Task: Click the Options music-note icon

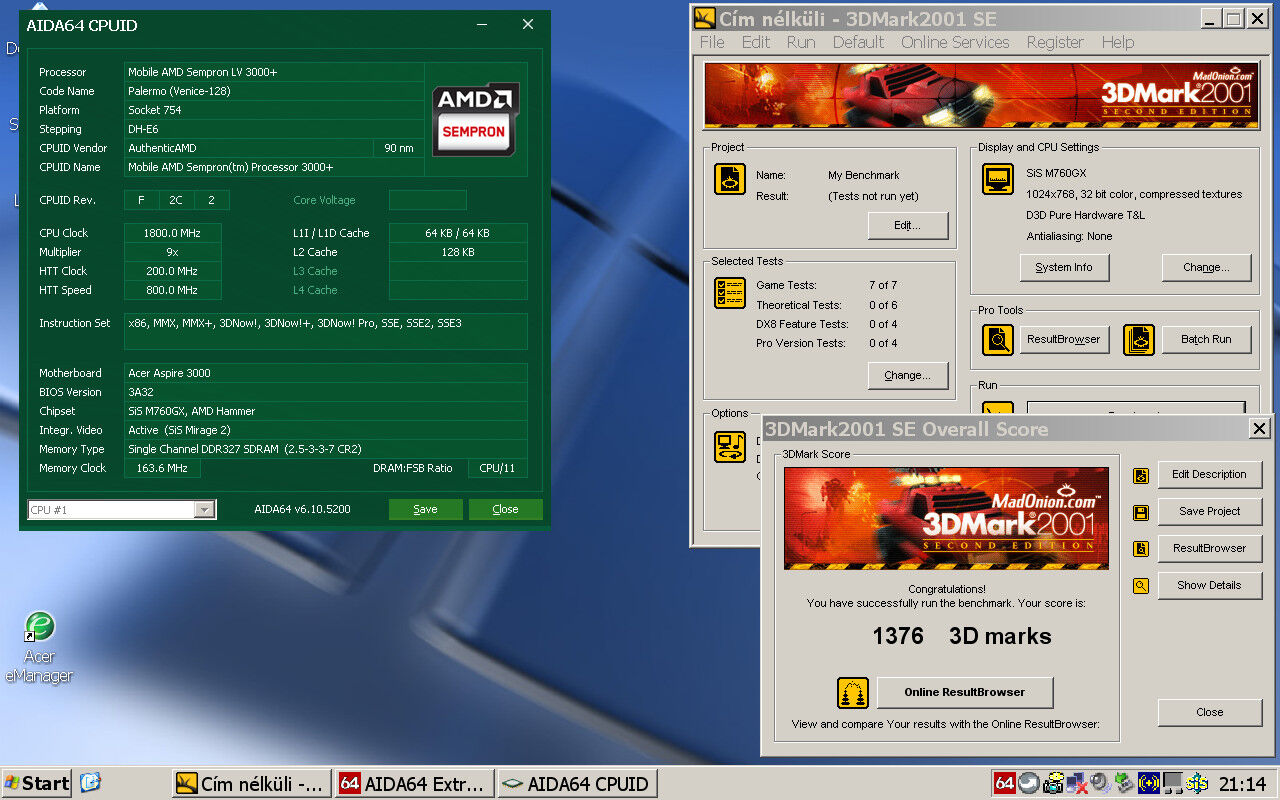Action: pyautogui.click(x=730, y=446)
